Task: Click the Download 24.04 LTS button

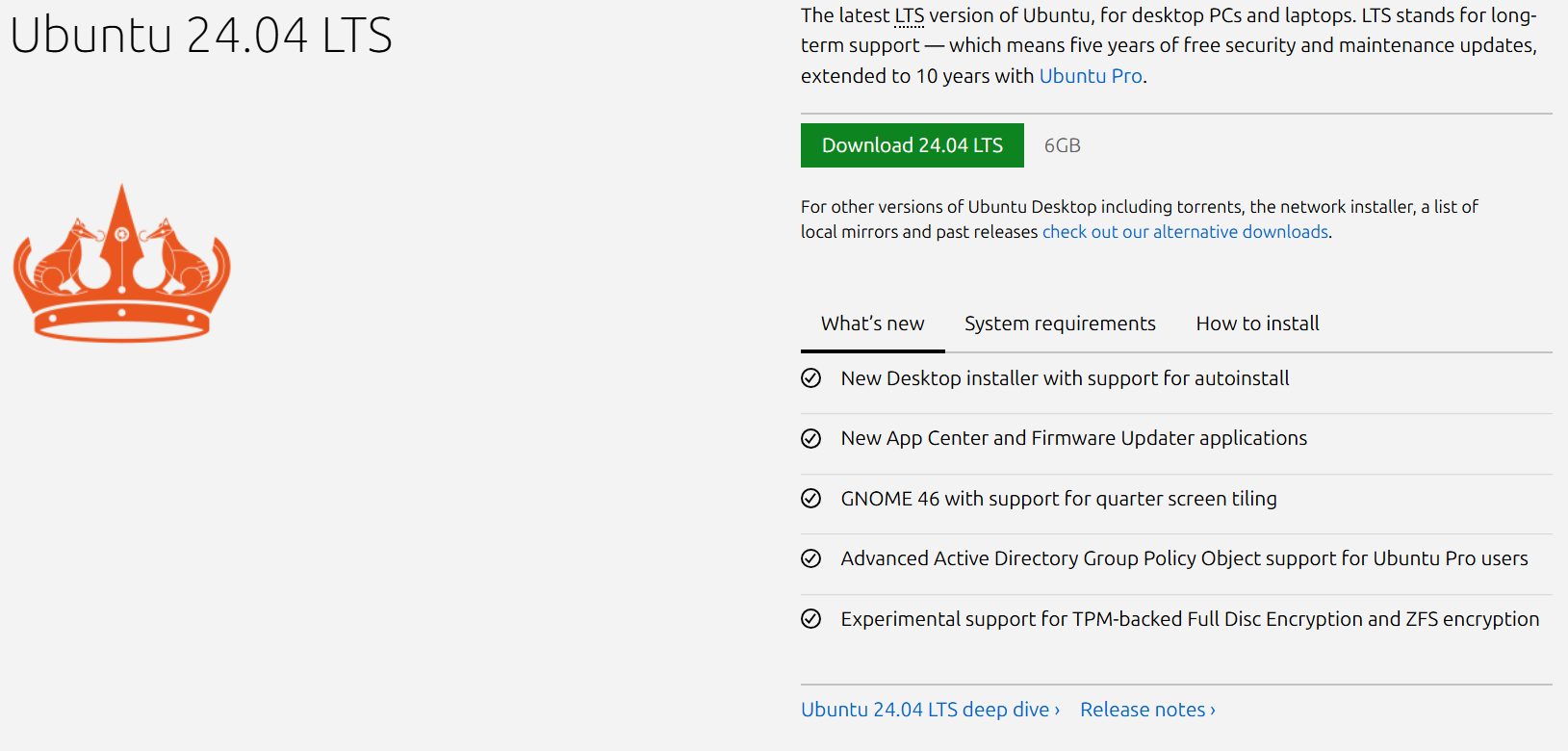Action: coord(912,145)
